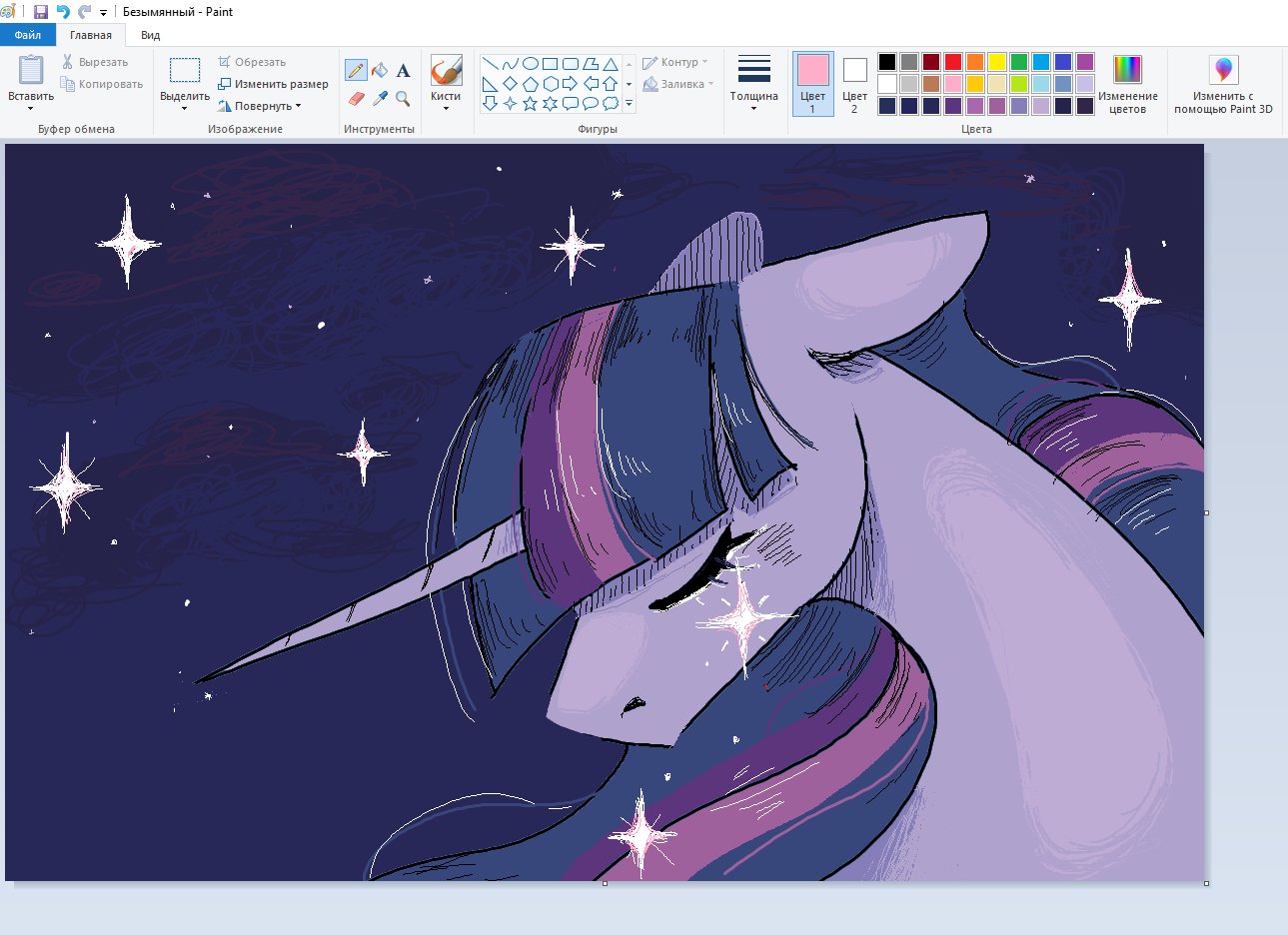Choose the straight Line shape
This screenshot has height=935, width=1288.
tap(491, 64)
